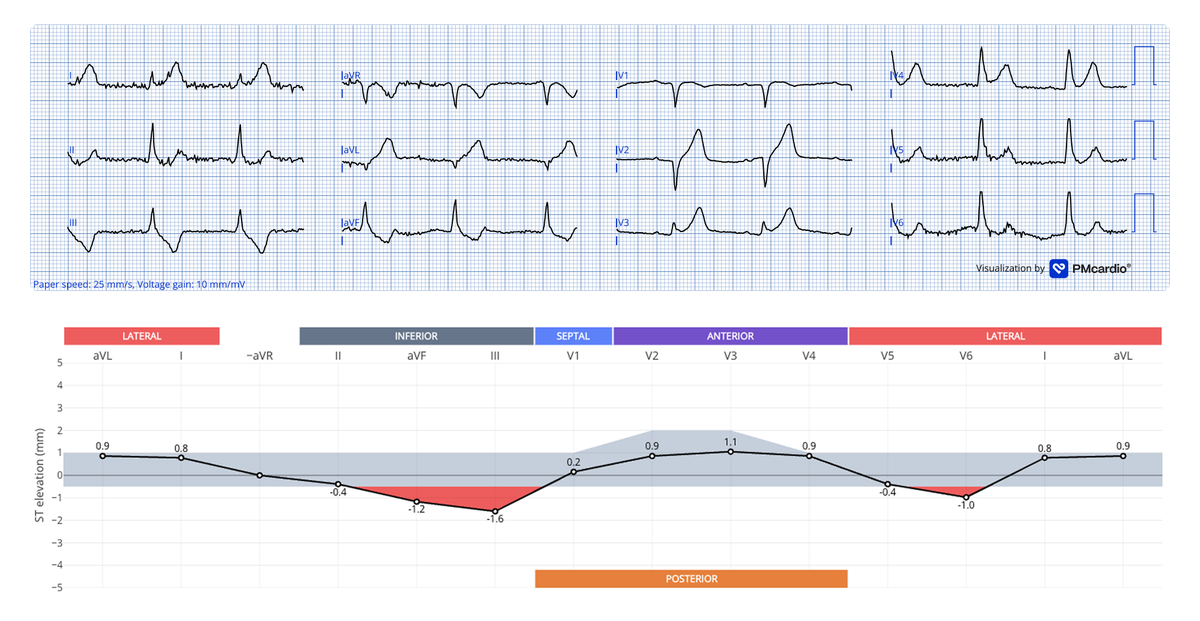Click the PMcardio brand name text

1101,268
